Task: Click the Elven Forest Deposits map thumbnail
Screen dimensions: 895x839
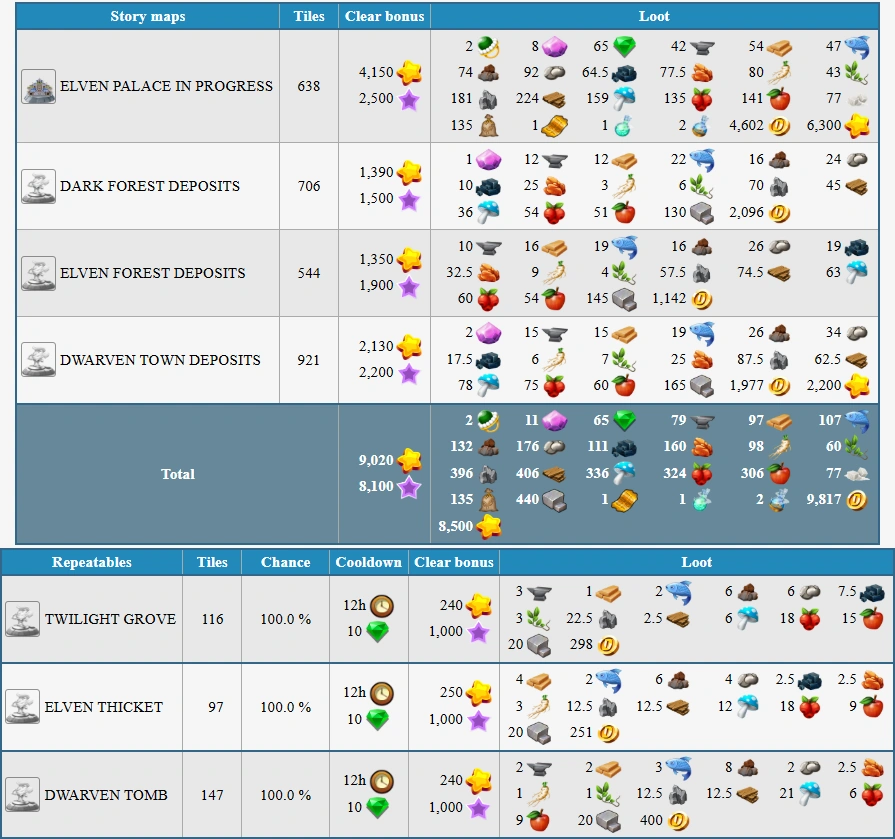Action: [38, 273]
